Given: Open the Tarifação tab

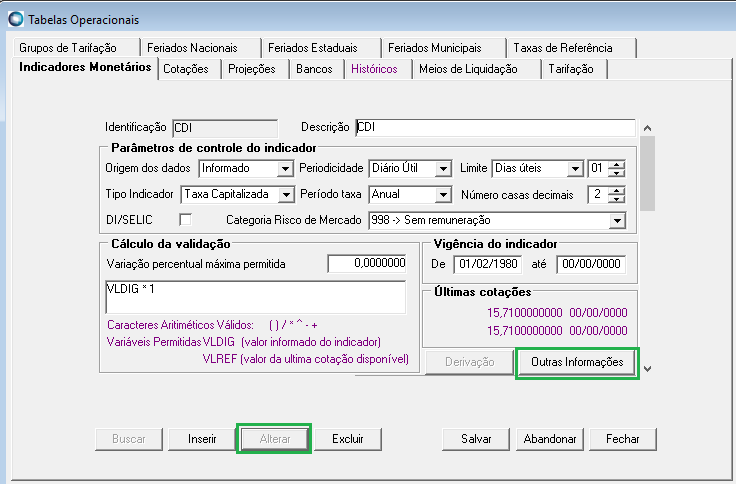Looking at the screenshot, I should (x=575, y=69).
